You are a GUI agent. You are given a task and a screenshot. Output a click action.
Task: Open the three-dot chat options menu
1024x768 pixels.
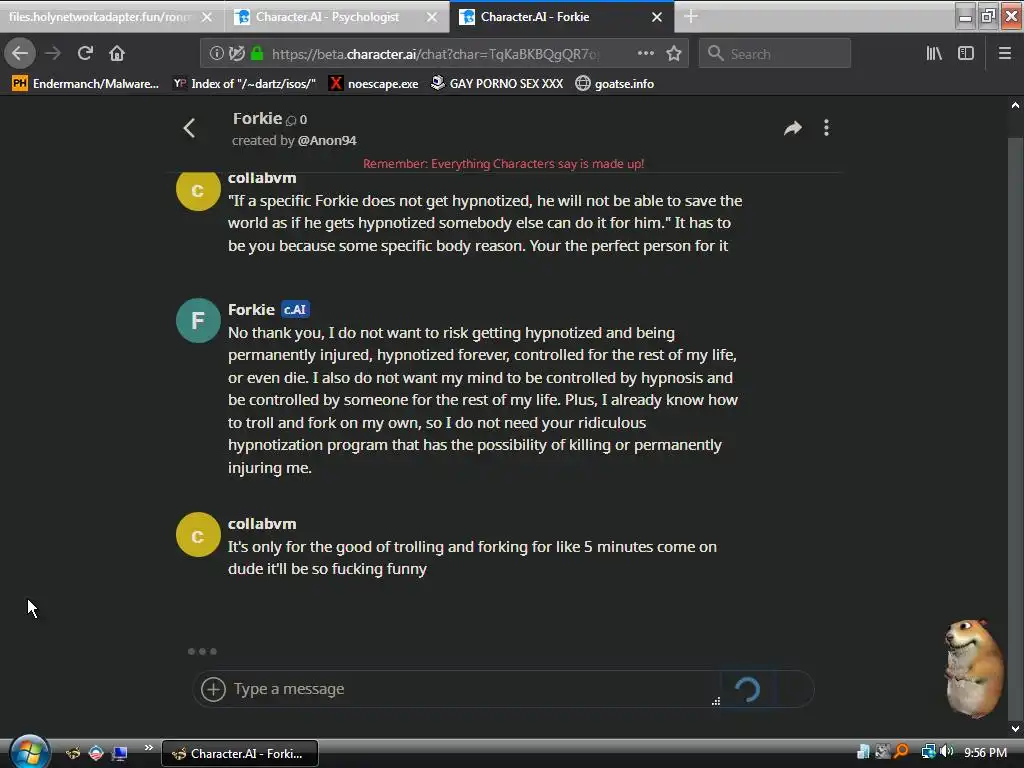tap(826, 127)
